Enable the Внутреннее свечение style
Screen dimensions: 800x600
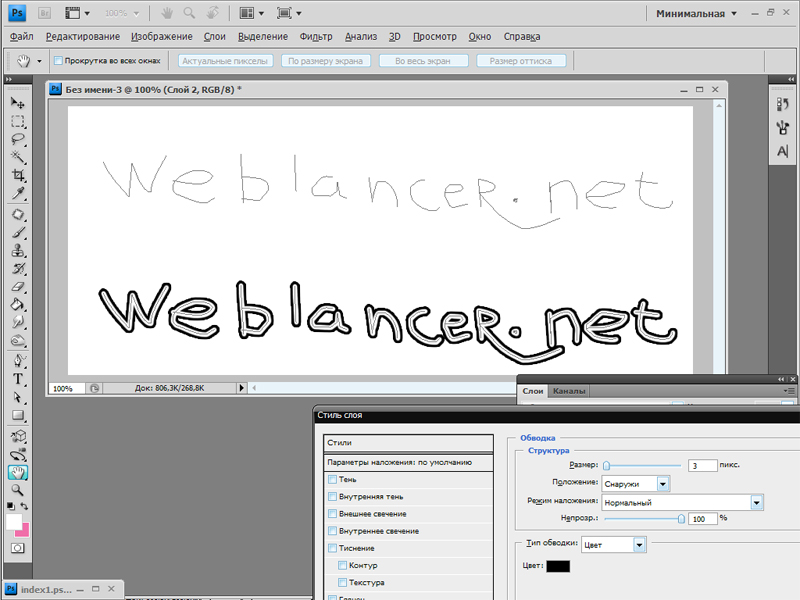point(333,531)
